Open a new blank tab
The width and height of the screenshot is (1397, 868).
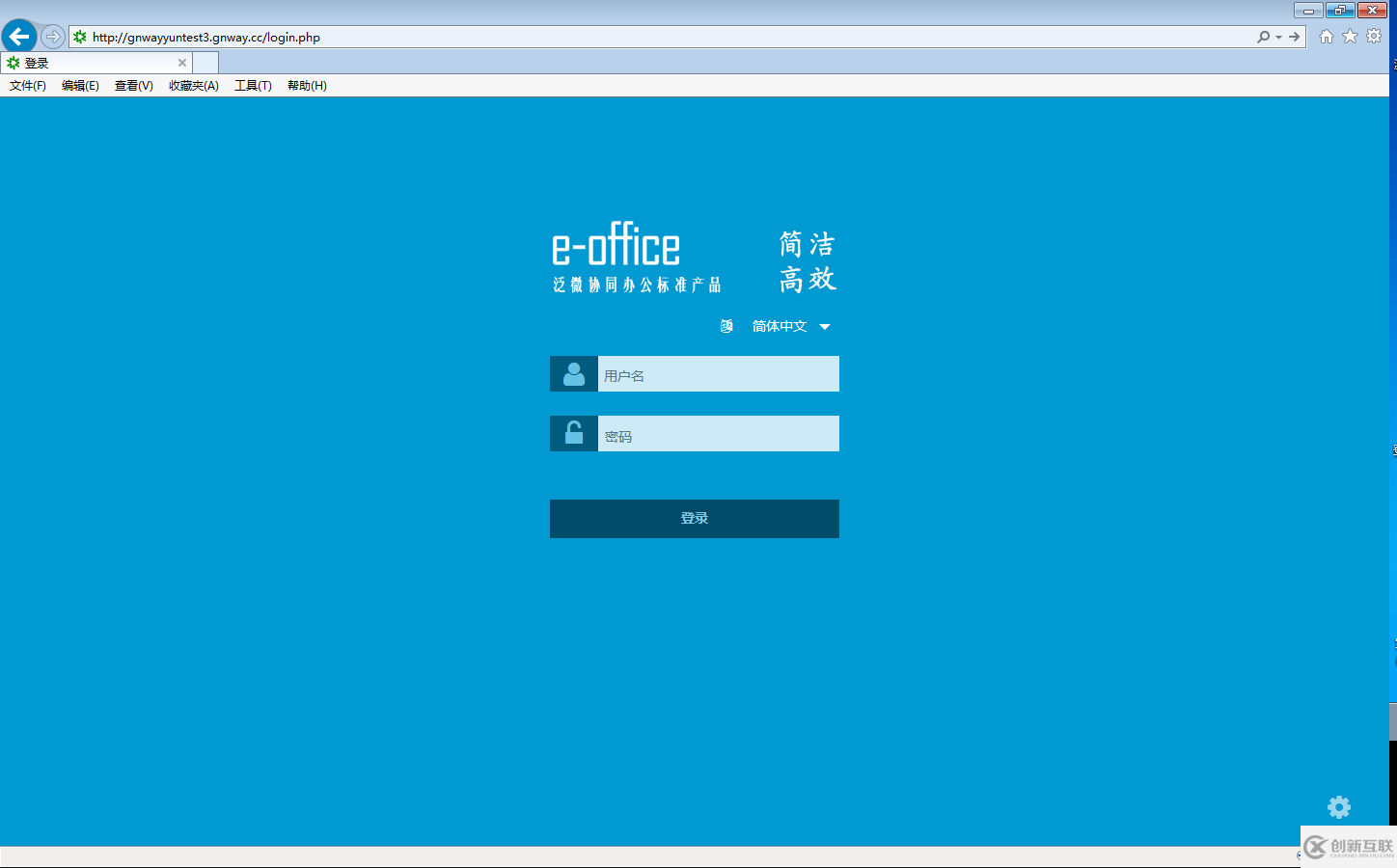click(x=205, y=63)
